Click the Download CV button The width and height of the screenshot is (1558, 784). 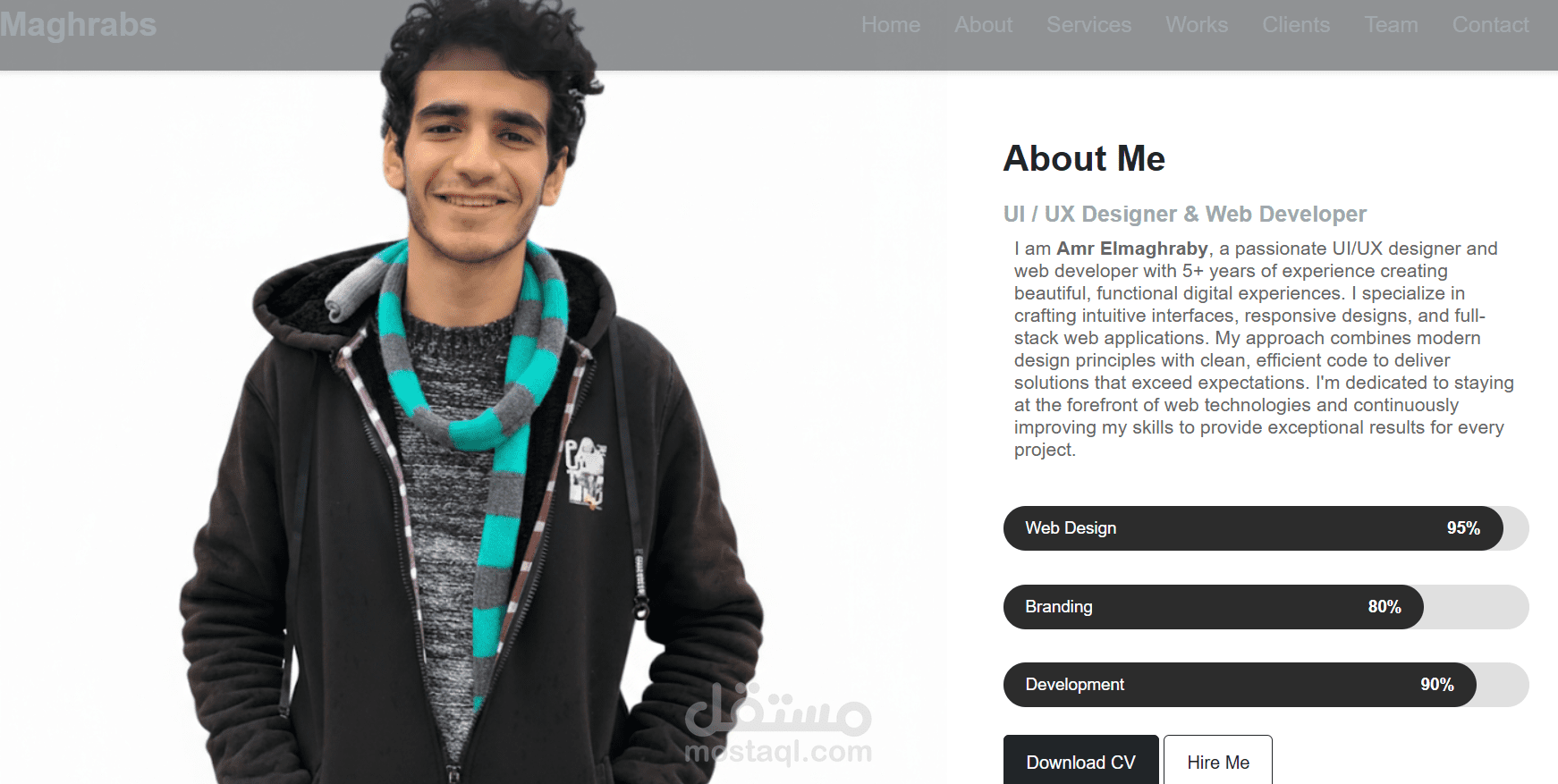(1080, 762)
